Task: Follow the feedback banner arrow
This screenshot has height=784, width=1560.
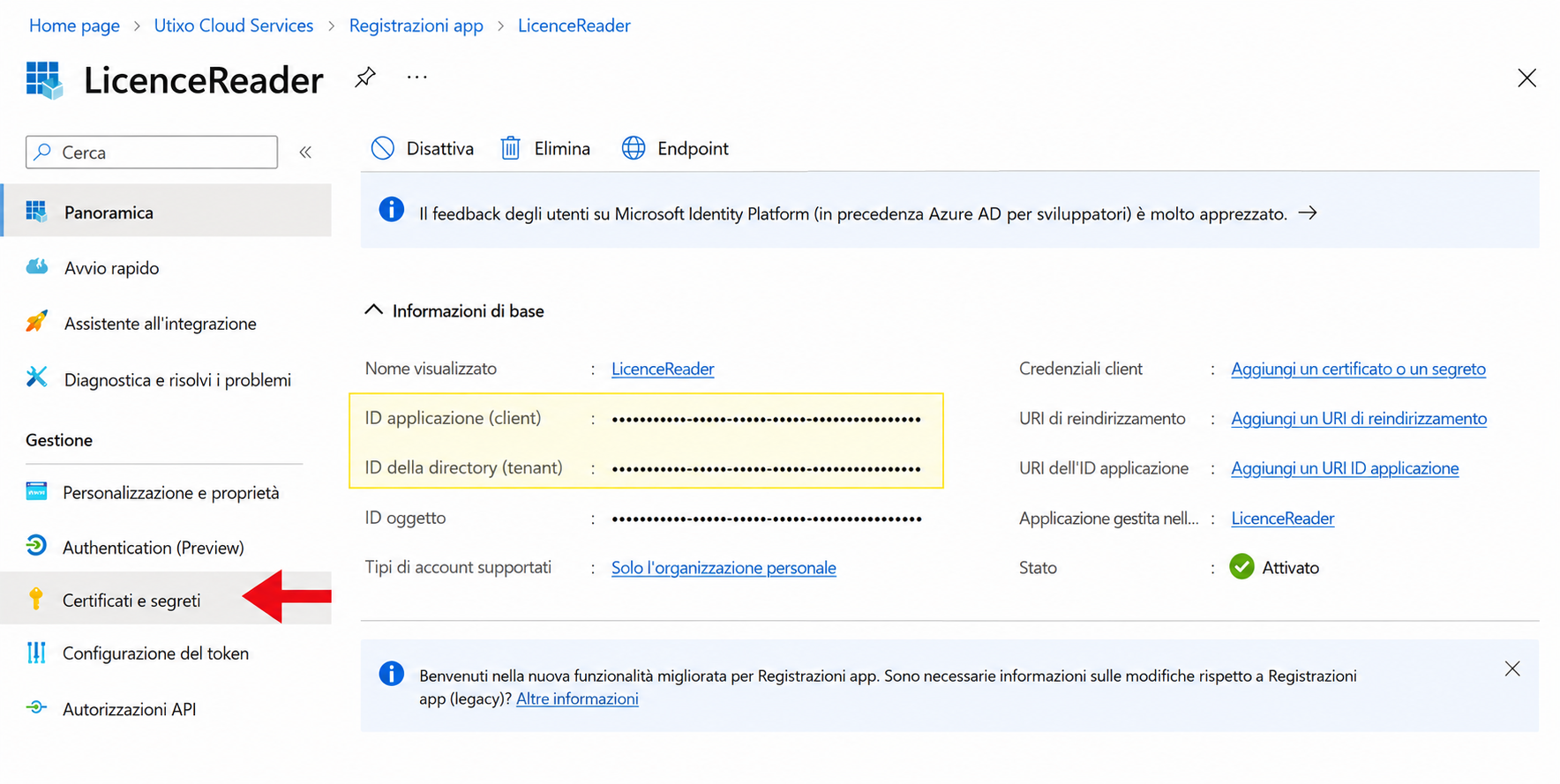Action: (1308, 213)
